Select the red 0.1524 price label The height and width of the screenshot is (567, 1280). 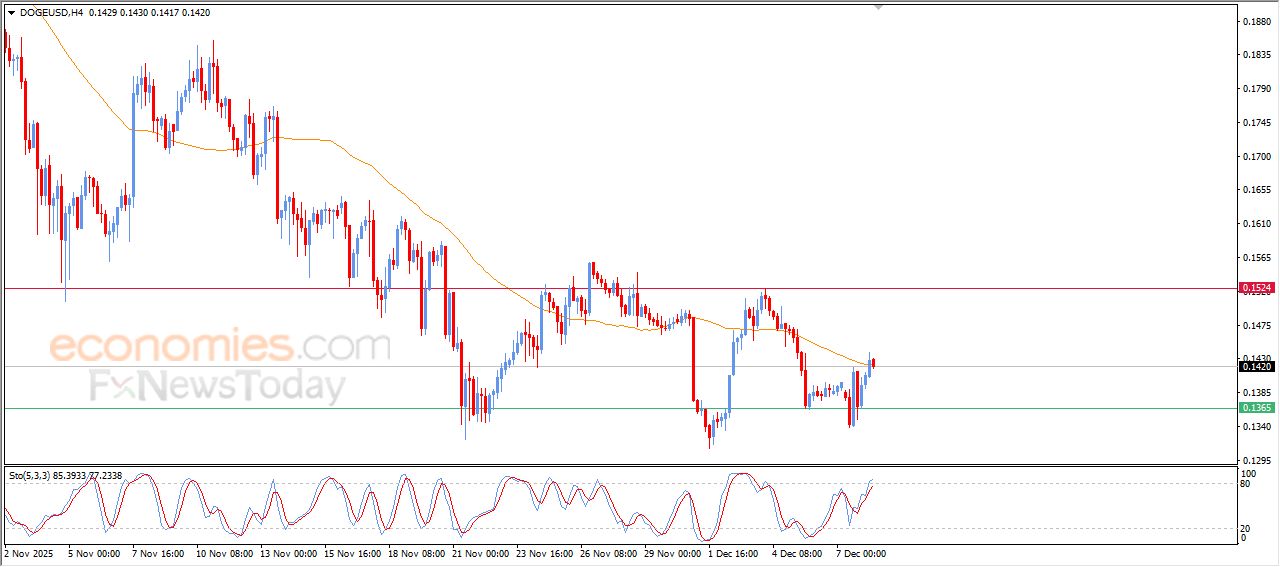[1257, 288]
